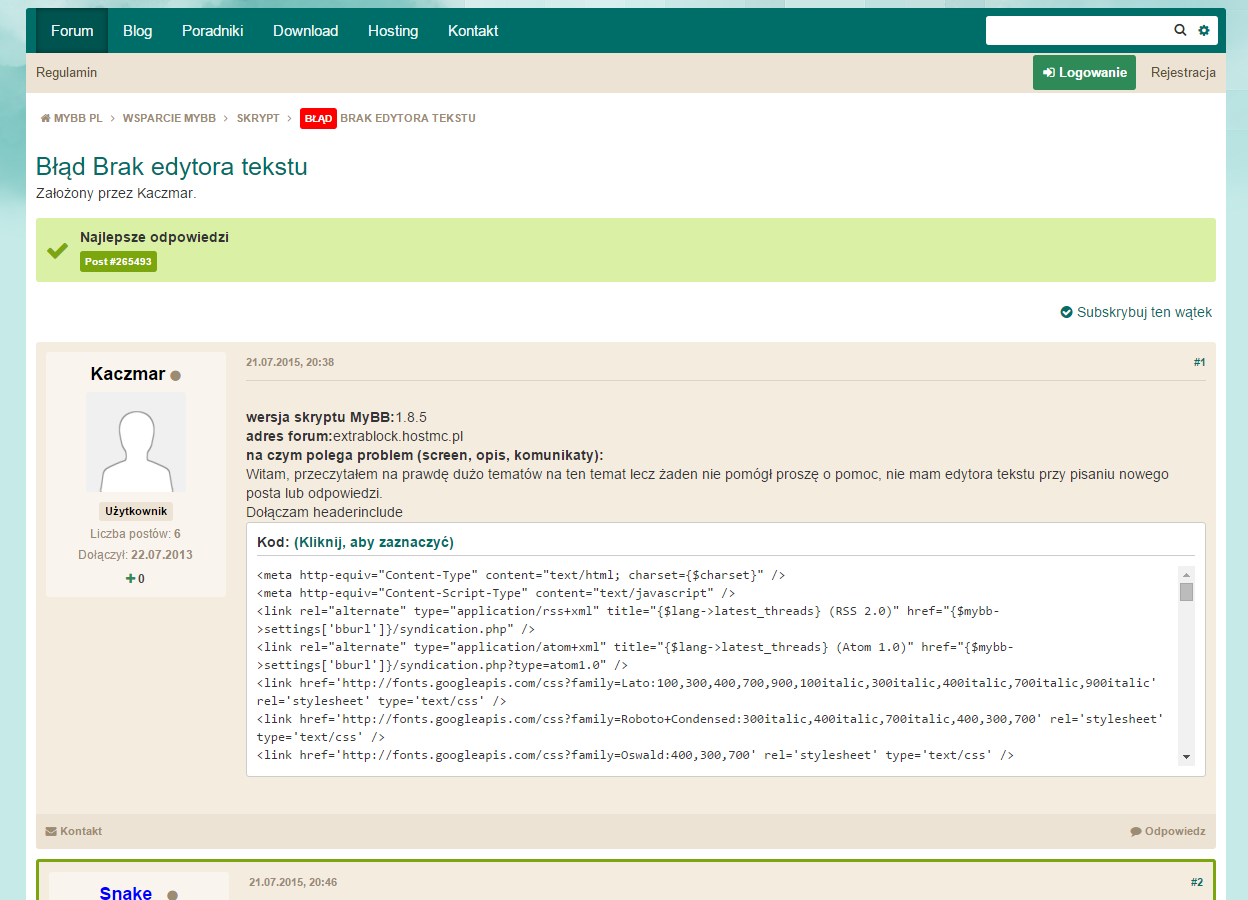Click Kaczmar's default avatar image

click(x=136, y=441)
